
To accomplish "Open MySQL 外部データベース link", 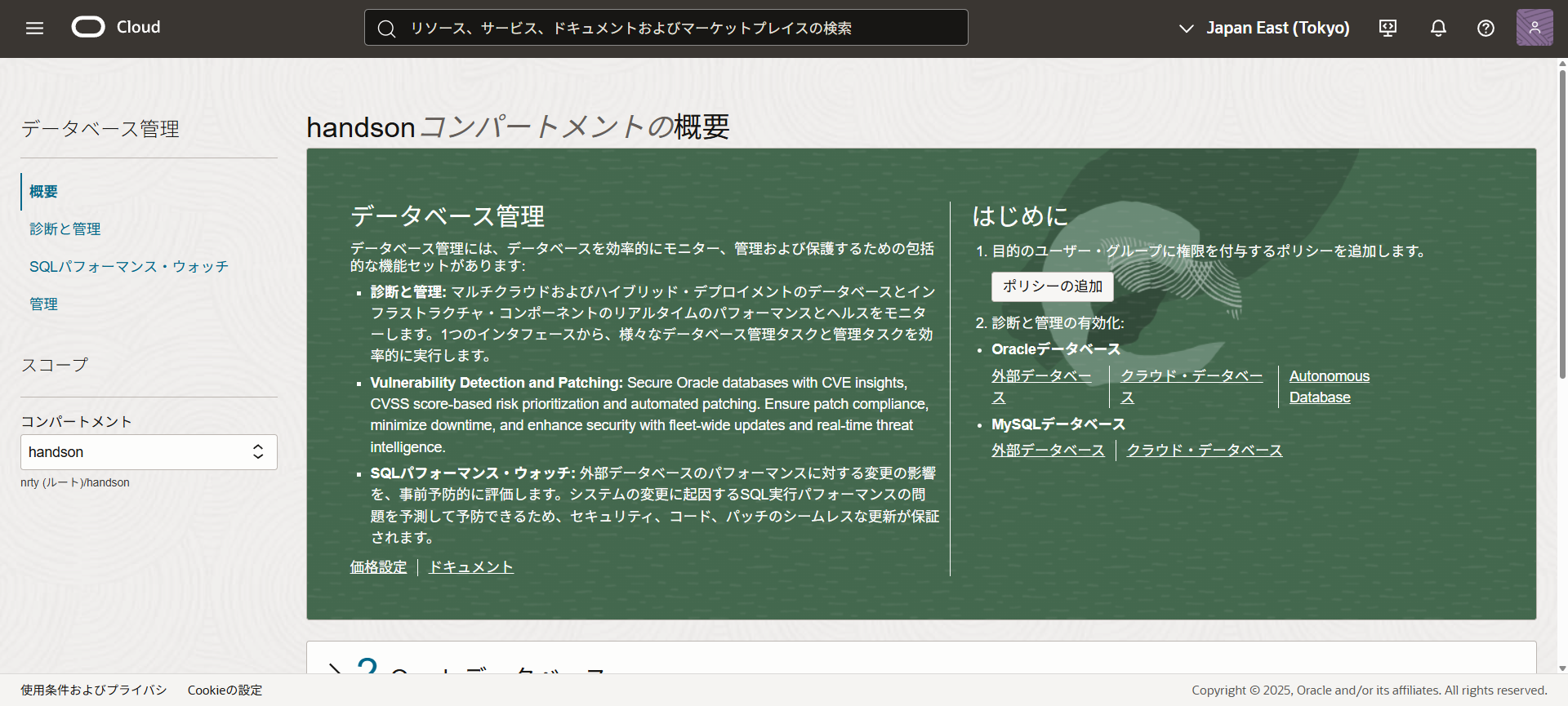I will [1048, 451].
